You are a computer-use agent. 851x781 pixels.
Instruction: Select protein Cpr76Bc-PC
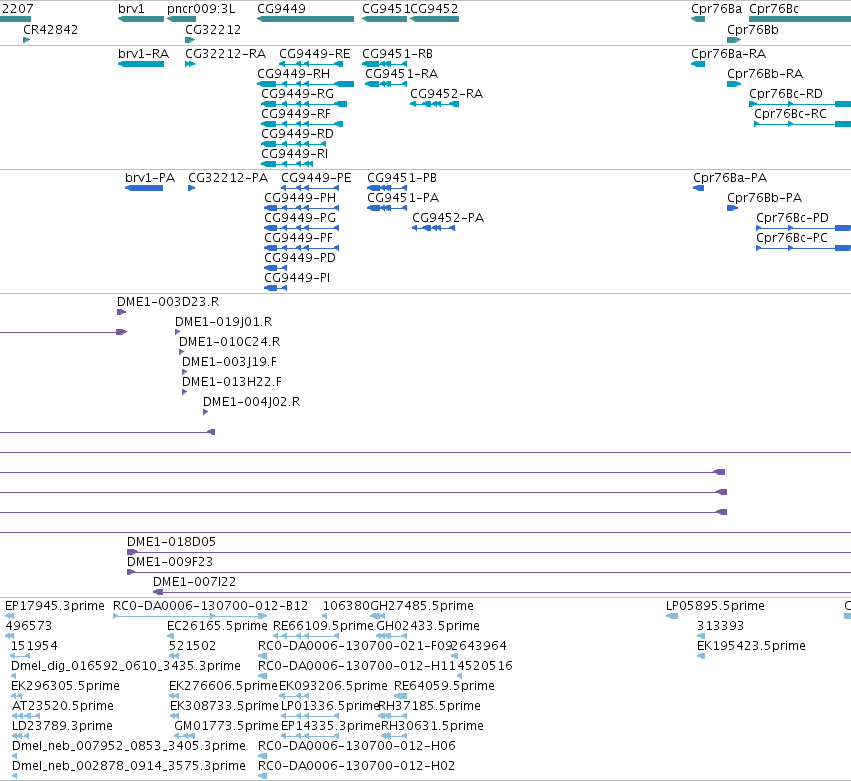pyautogui.click(x=792, y=238)
